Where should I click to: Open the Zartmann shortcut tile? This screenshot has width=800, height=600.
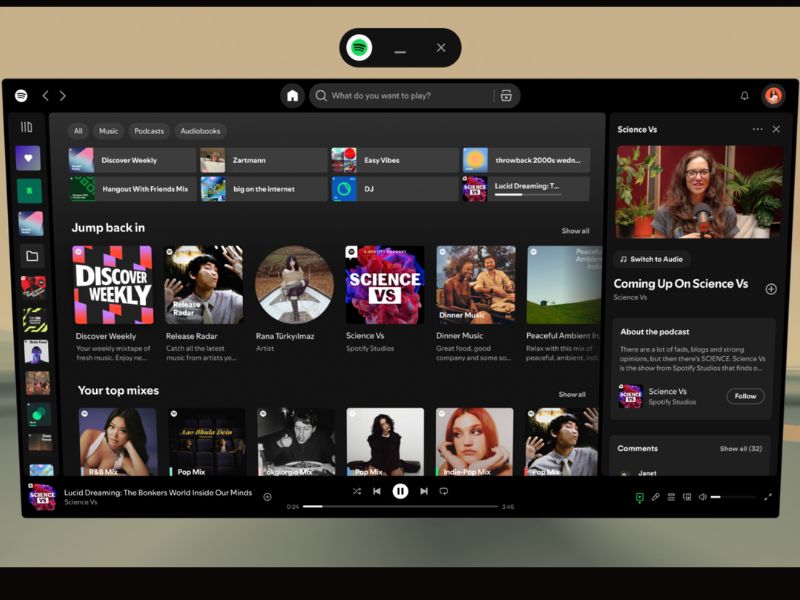263,160
